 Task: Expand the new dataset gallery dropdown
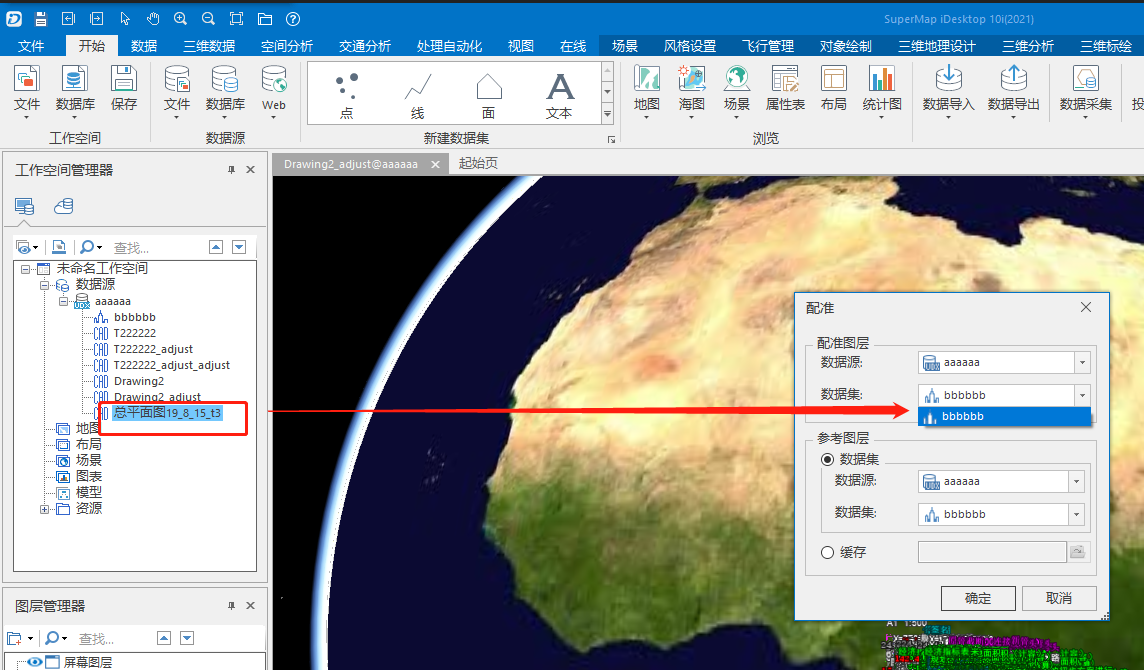click(x=607, y=114)
